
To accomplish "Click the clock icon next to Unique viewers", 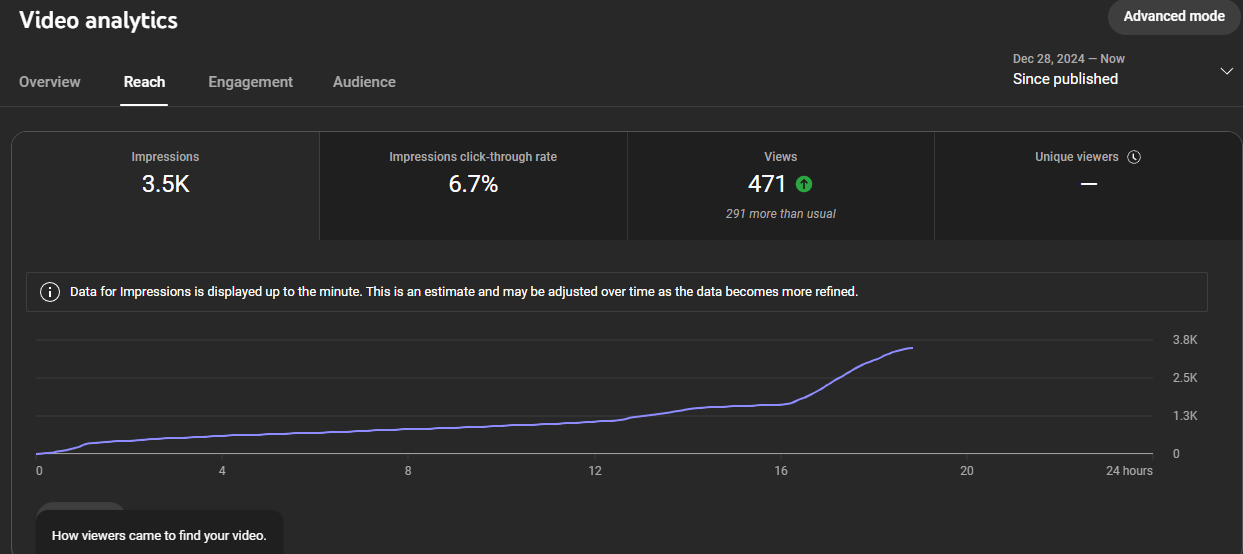I will [x=1134, y=157].
